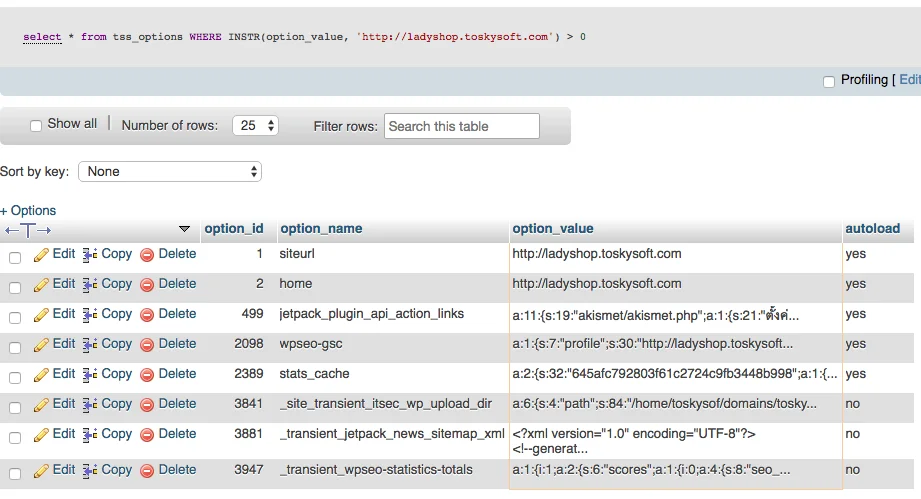921x499 pixels.
Task: Expand the + Options section
Action: (28, 210)
